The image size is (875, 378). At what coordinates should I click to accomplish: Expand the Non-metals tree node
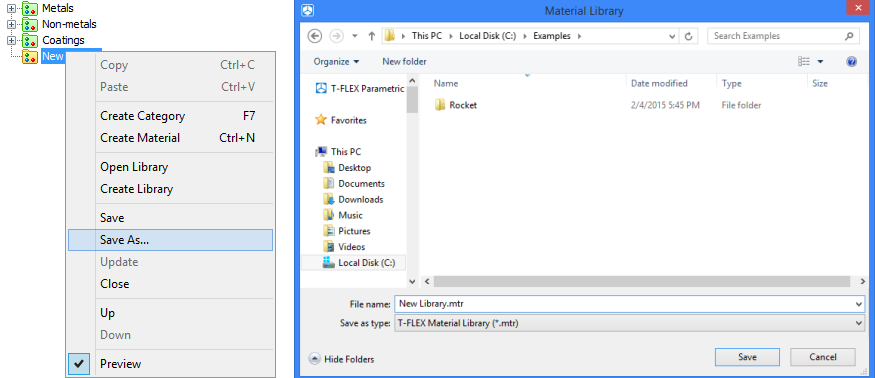[11, 25]
